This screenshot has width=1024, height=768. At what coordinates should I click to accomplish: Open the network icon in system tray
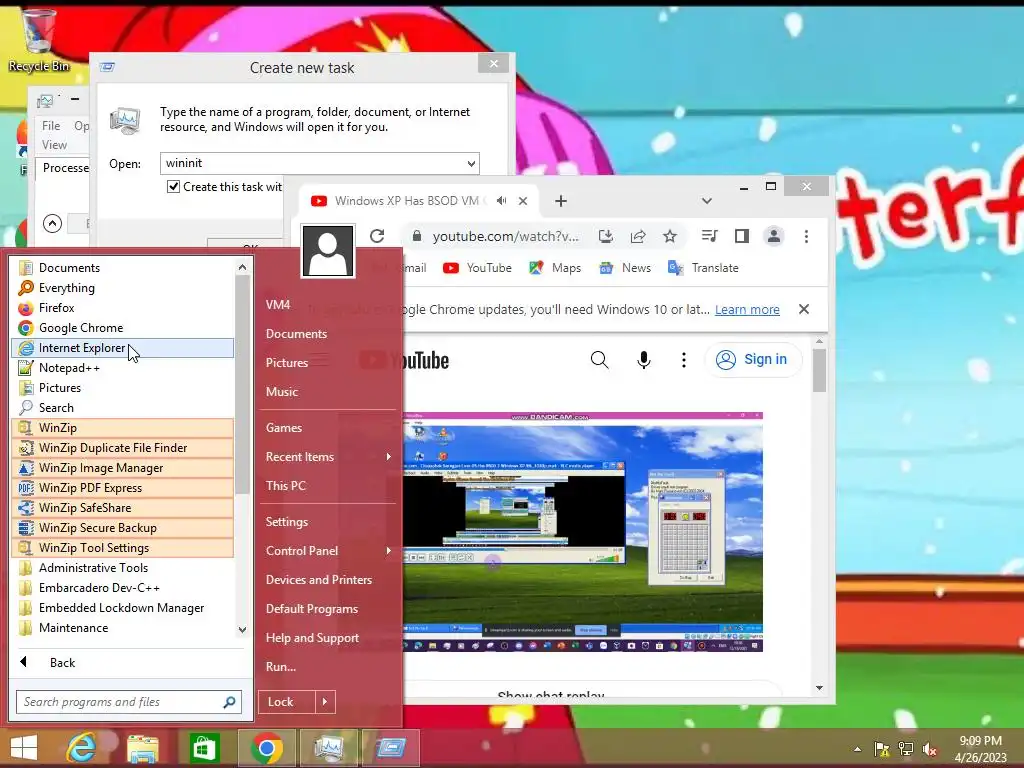click(x=906, y=749)
